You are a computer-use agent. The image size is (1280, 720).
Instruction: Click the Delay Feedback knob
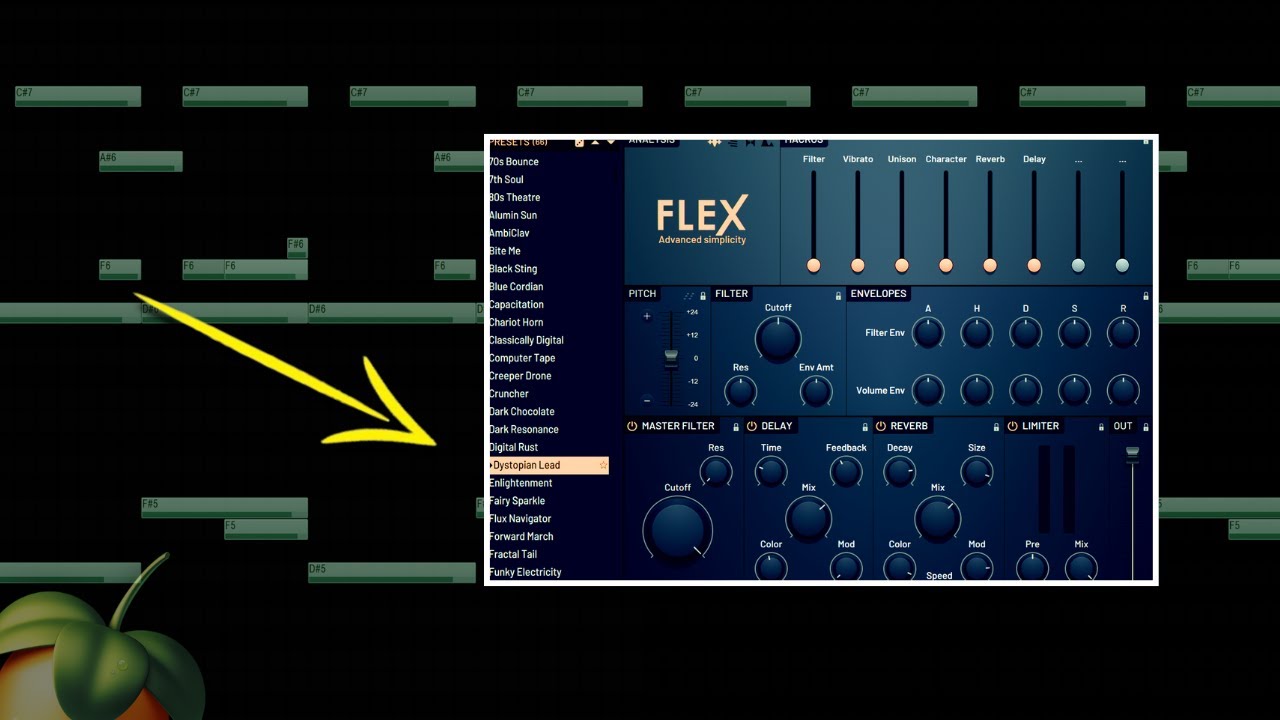coord(846,472)
